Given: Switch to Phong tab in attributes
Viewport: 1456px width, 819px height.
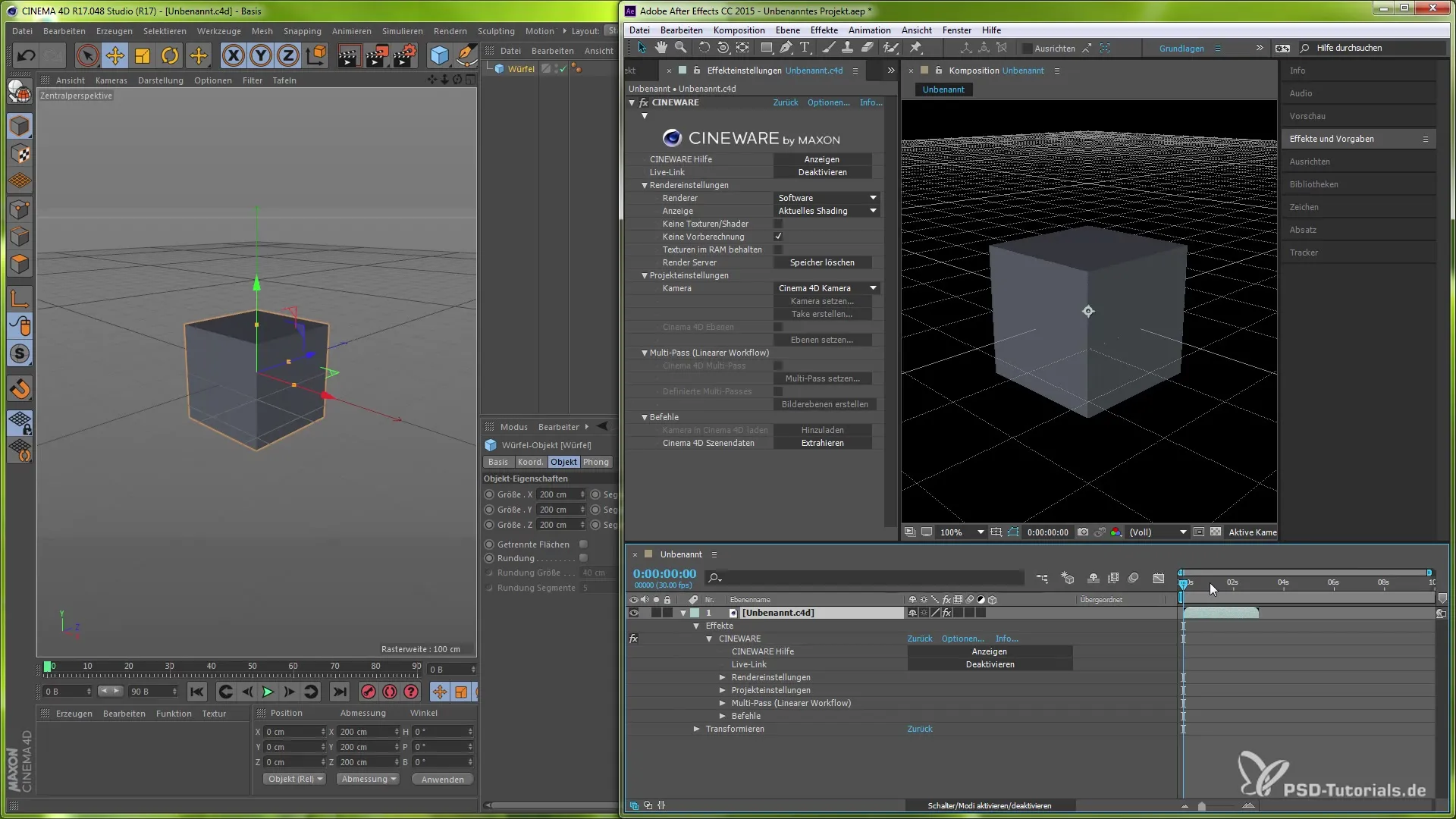Looking at the screenshot, I should [595, 462].
